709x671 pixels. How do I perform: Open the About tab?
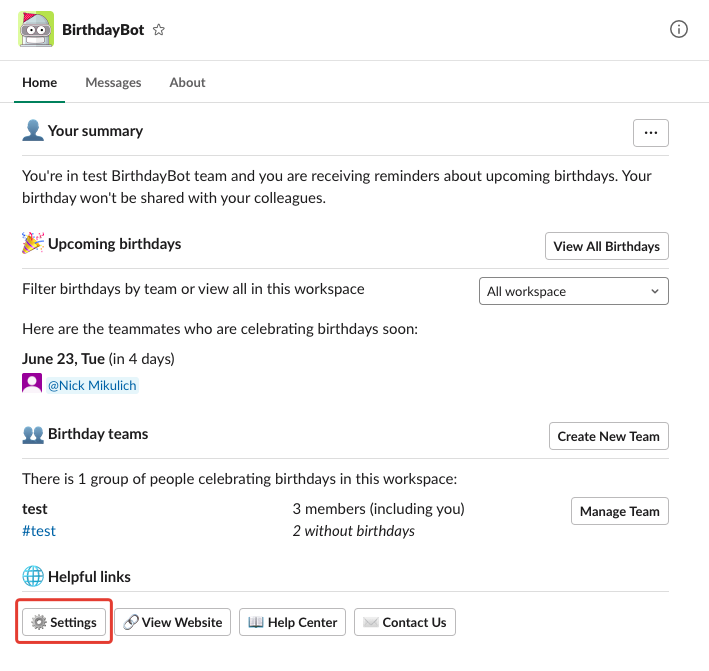[x=187, y=83]
